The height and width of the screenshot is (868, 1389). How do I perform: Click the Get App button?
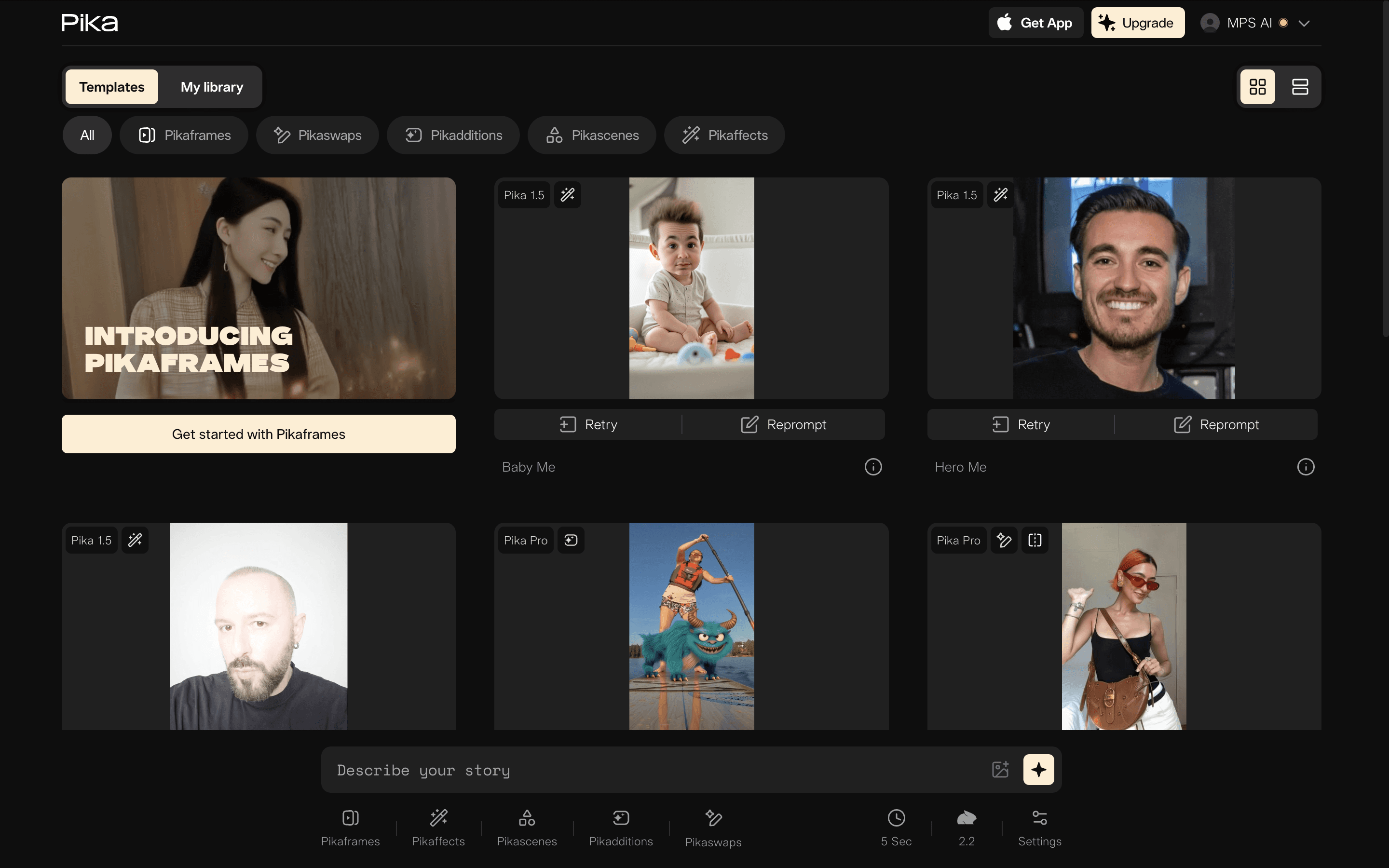(x=1035, y=23)
